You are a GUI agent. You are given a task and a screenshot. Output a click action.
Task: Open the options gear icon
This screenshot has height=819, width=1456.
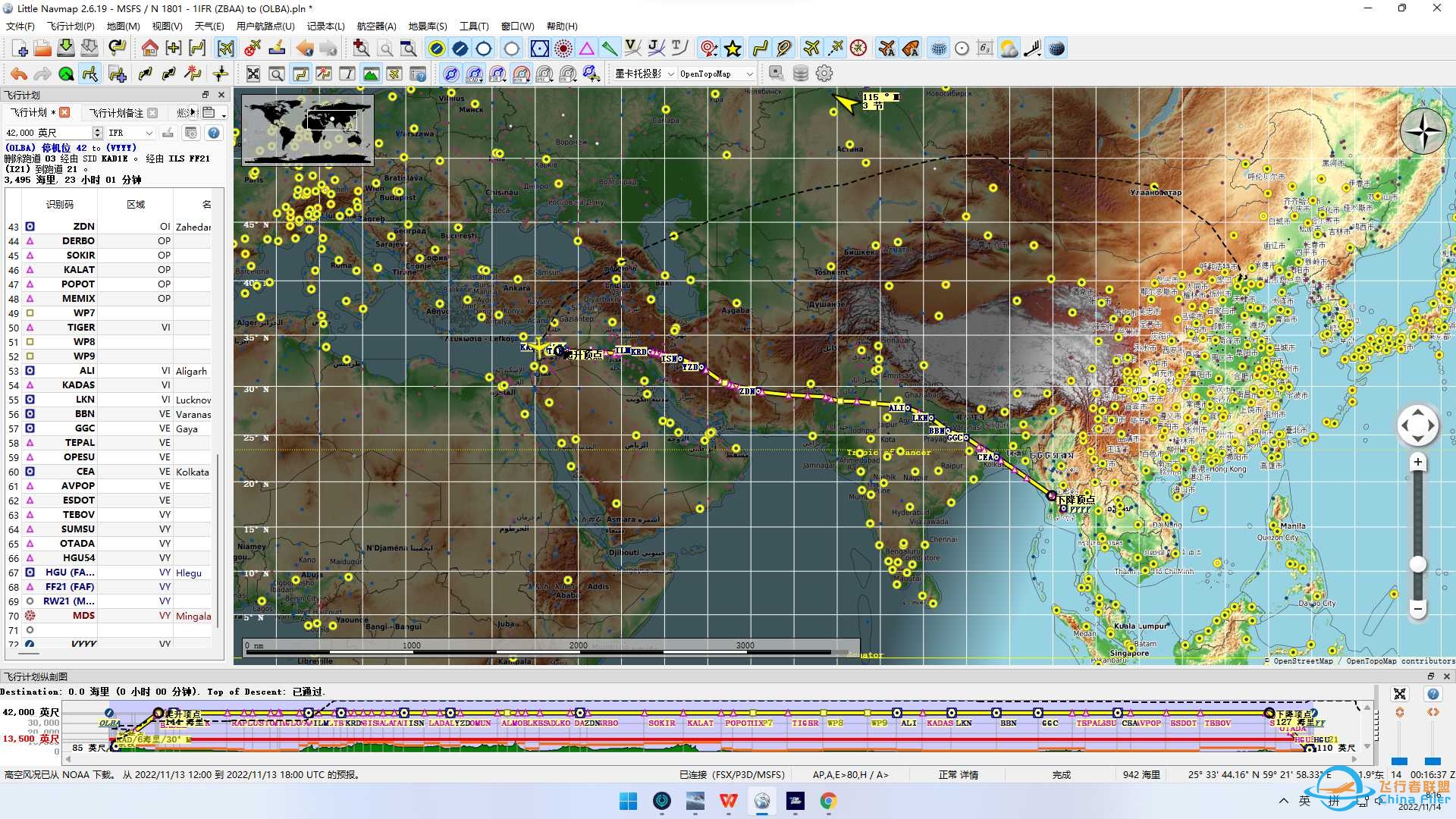[x=824, y=74]
